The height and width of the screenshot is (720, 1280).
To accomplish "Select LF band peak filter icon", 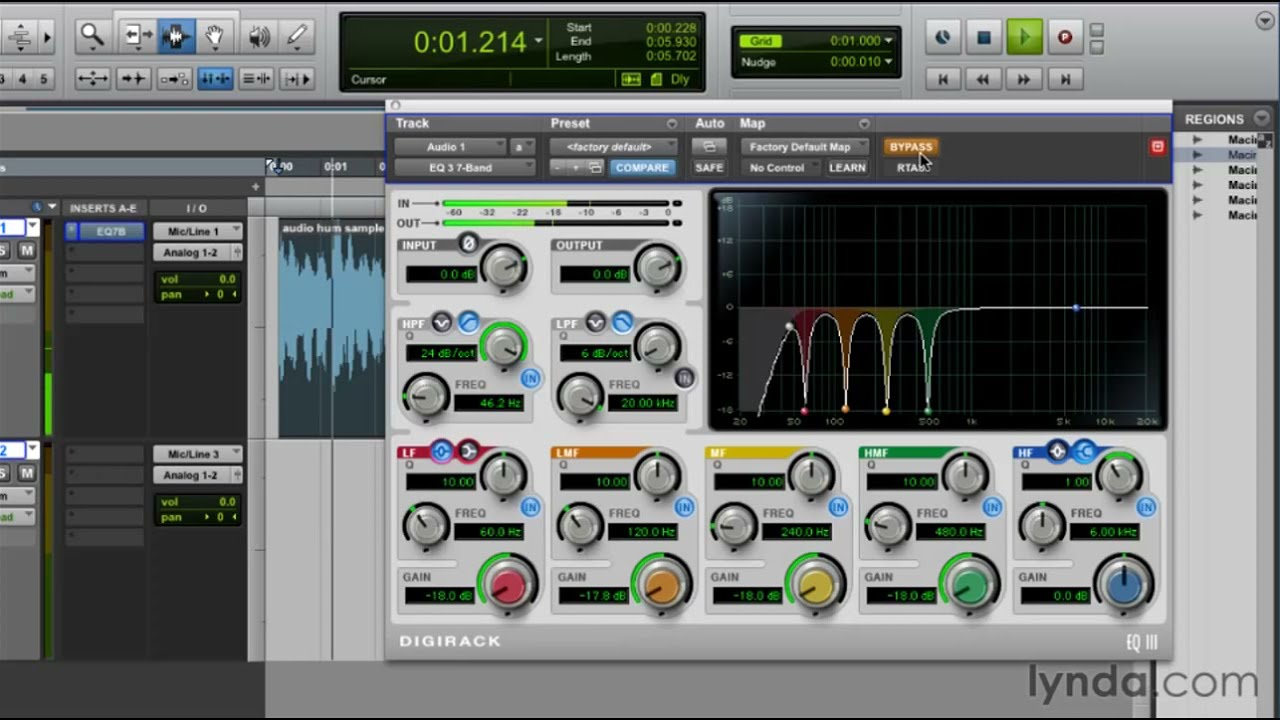I will point(442,452).
